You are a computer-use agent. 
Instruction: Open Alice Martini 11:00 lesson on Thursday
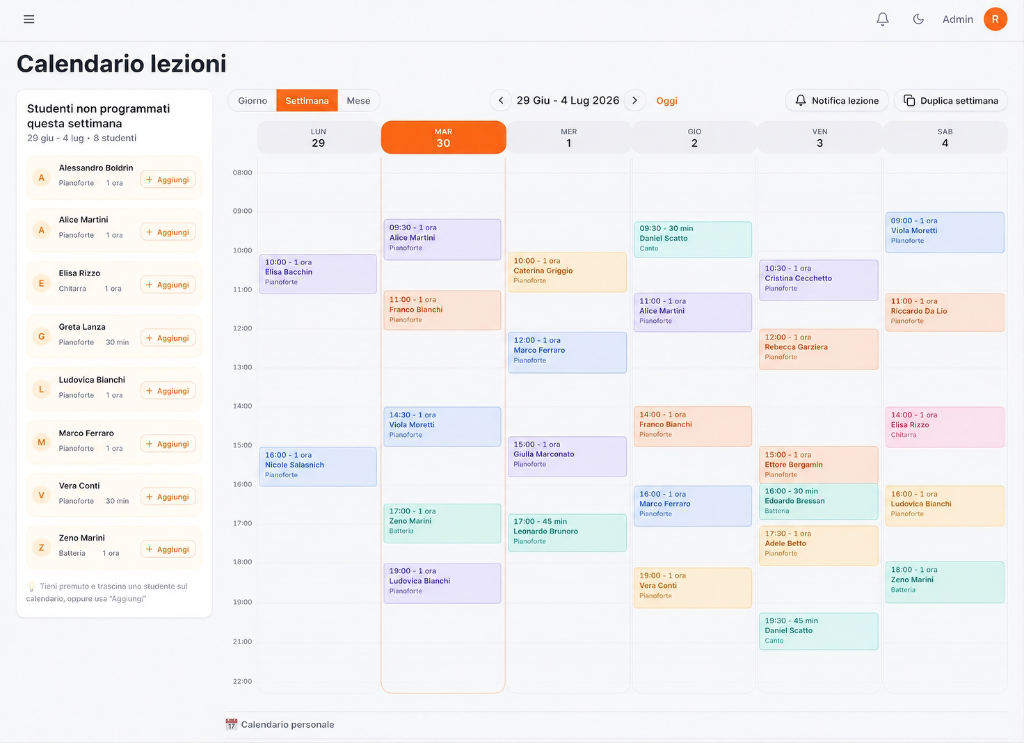coord(693,312)
